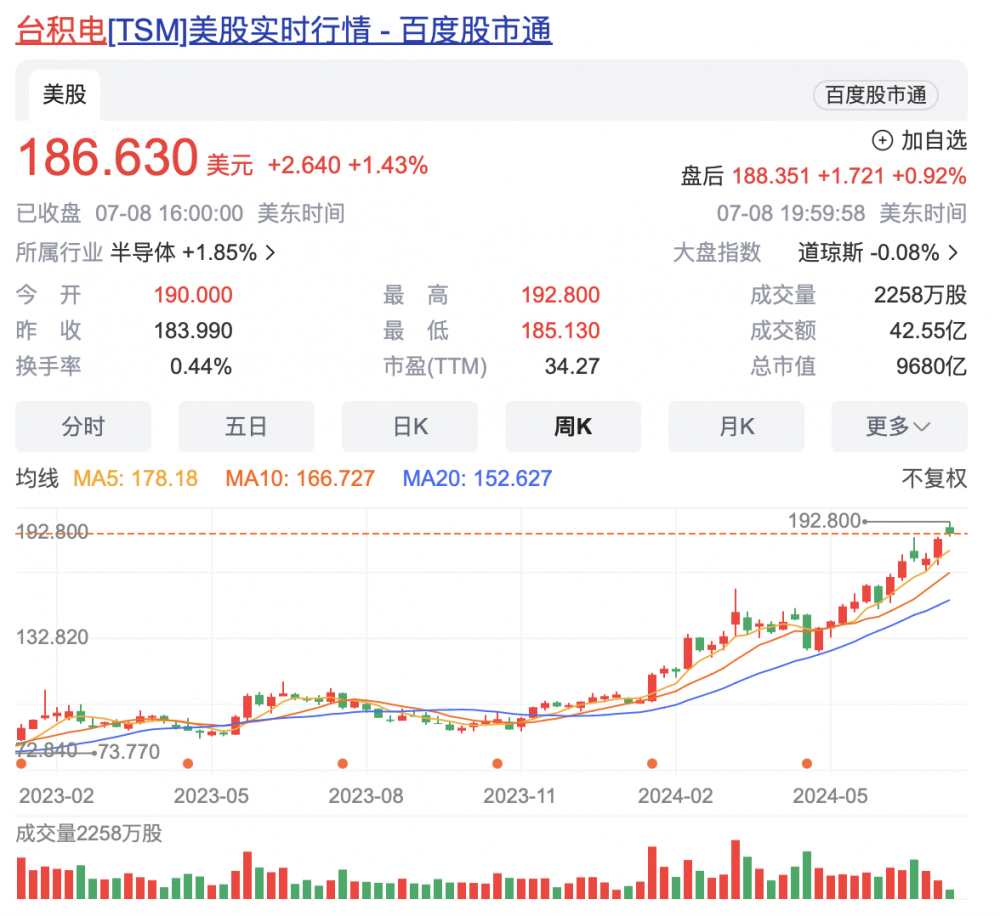
Task: Click the orange event dot near 2023-11
Action: coord(497,764)
